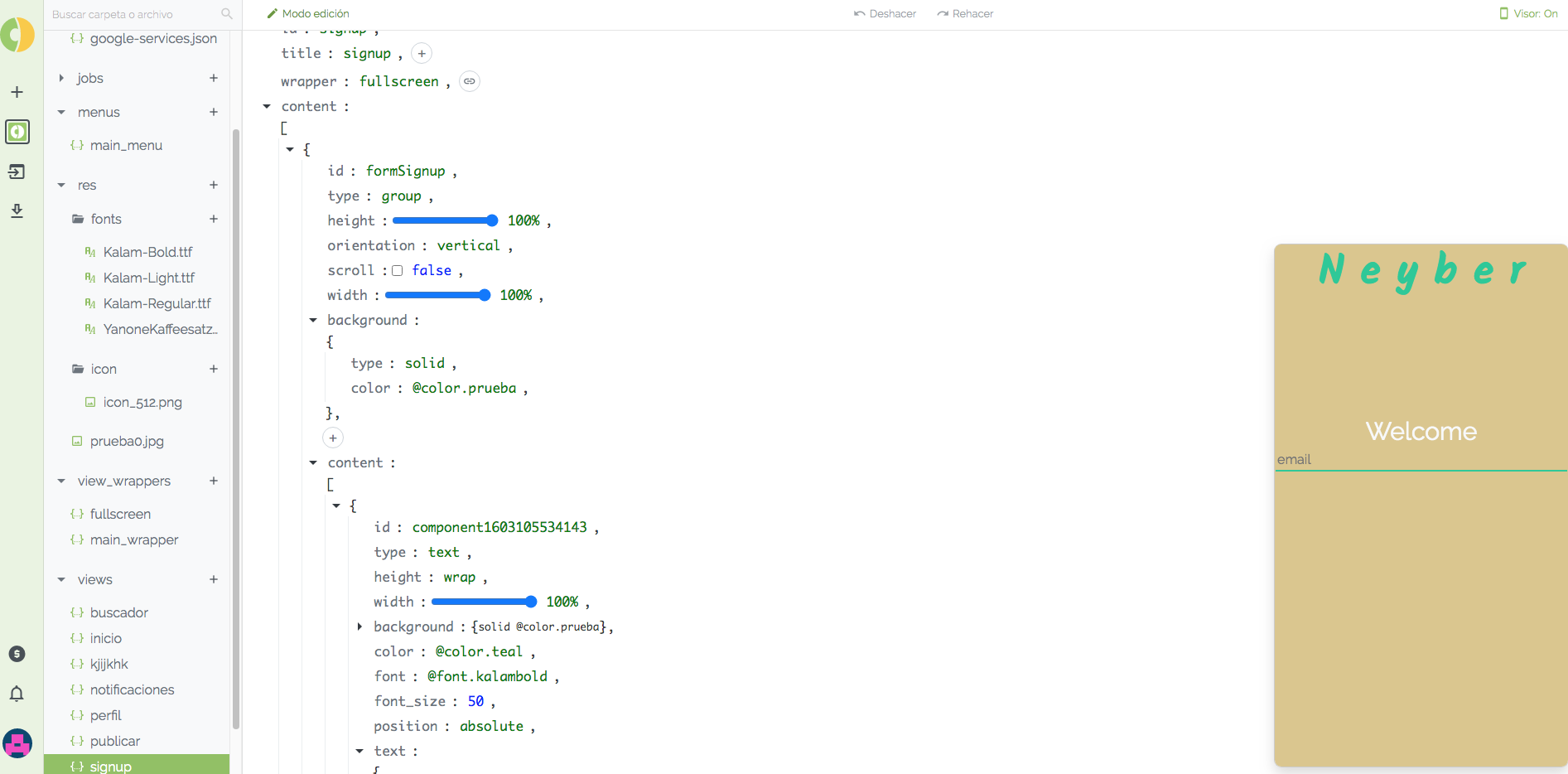Image resolution: width=1568 pixels, height=774 pixels.
Task: Collapse the views folder
Action: tap(61, 579)
